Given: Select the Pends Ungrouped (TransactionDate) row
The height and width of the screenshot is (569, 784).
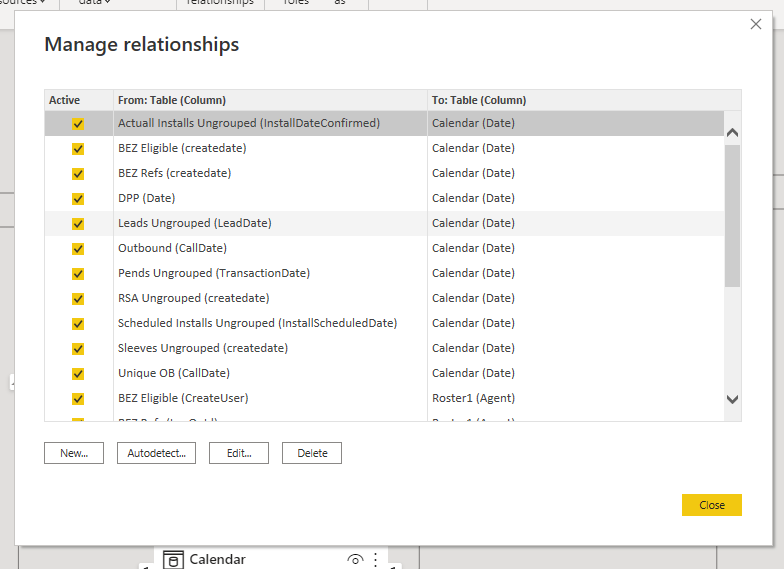Looking at the screenshot, I should tap(384, 273).
